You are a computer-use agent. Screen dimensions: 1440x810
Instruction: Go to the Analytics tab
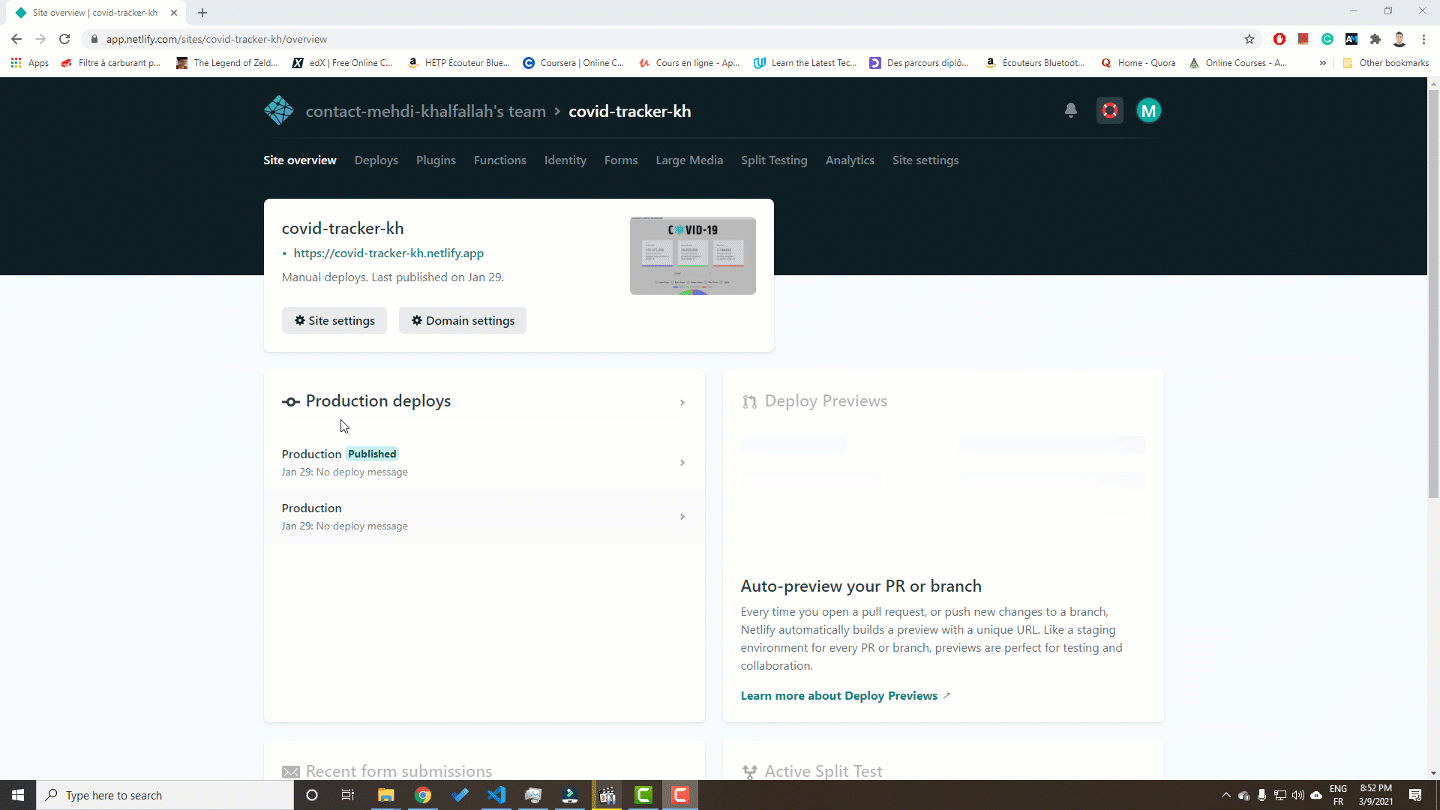pos(850,160)
